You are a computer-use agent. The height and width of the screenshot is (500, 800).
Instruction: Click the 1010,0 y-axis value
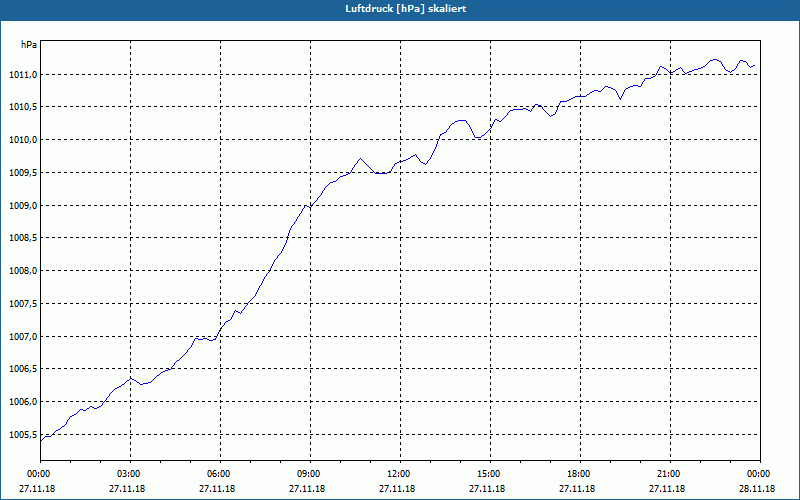[23, 140]
